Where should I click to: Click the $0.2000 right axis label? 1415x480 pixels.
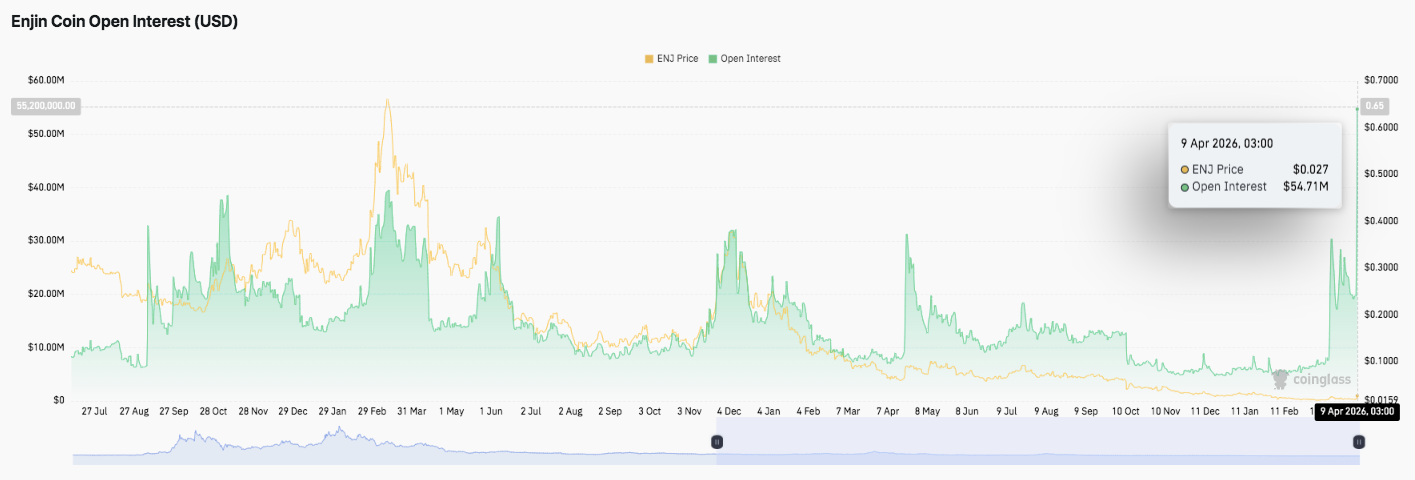[1381, 314]
